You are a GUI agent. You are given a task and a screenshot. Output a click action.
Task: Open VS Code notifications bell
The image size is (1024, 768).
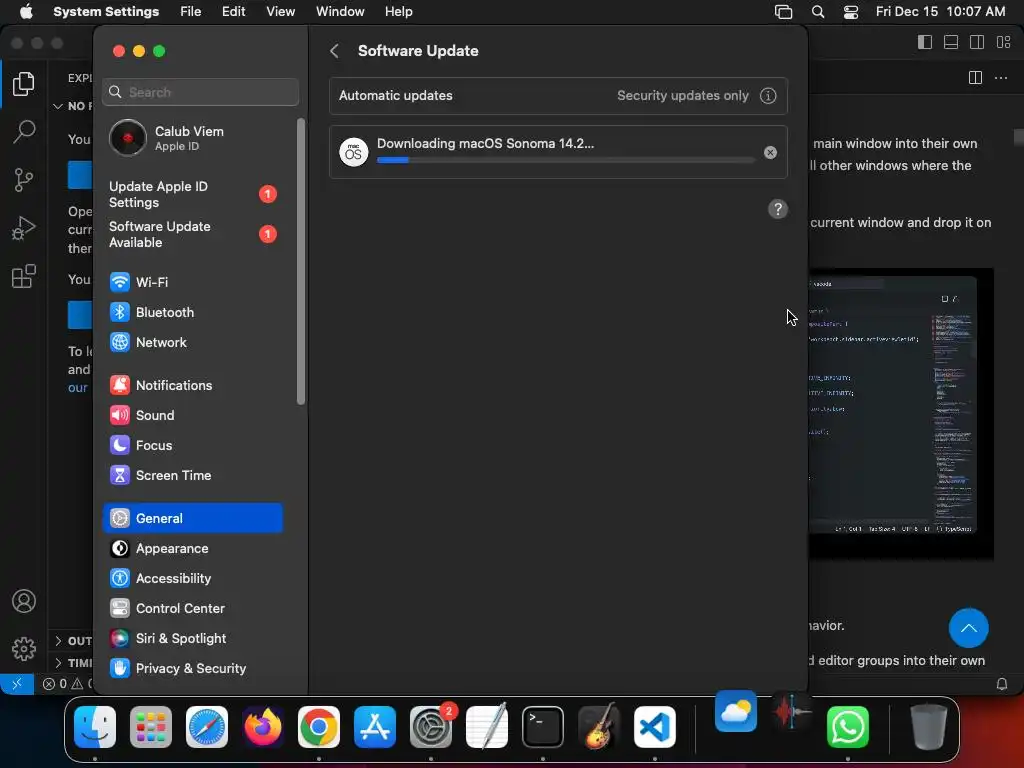[1002, 684]
